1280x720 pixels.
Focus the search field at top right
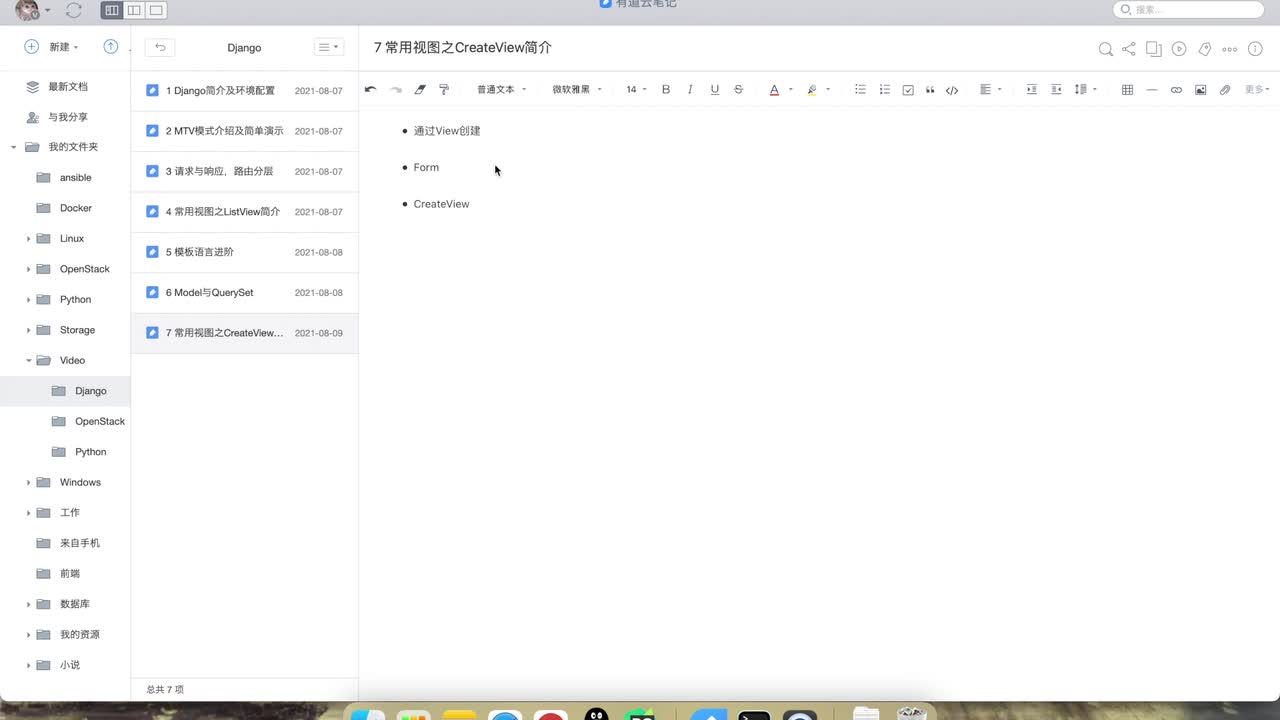point(1189,9)
